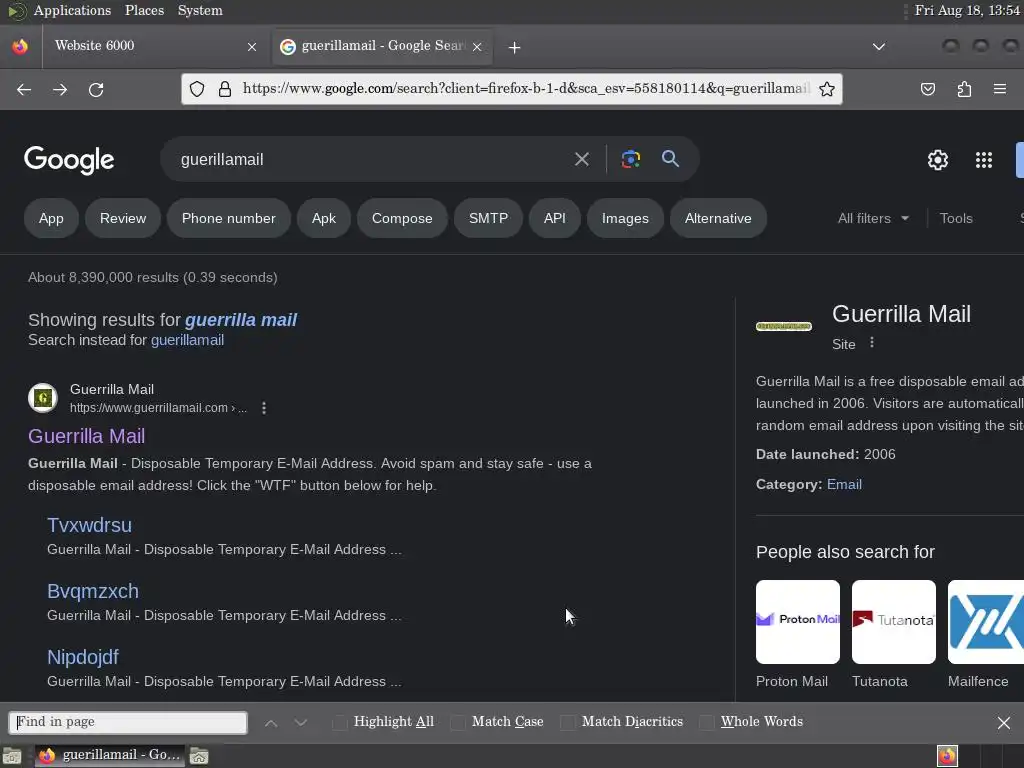1024x768 pixels.
Task: Open the file manager icon in bottom panel
Action: pyautogui.click(x=199, y=756)
